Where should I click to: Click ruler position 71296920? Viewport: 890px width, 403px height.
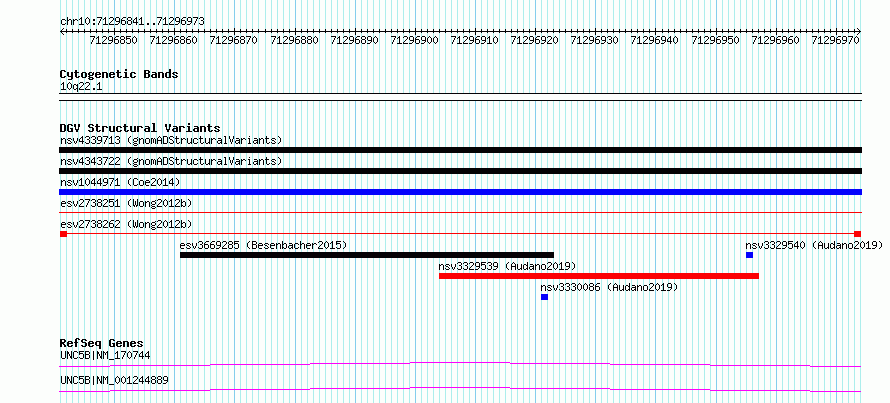[x=535, y=40]
